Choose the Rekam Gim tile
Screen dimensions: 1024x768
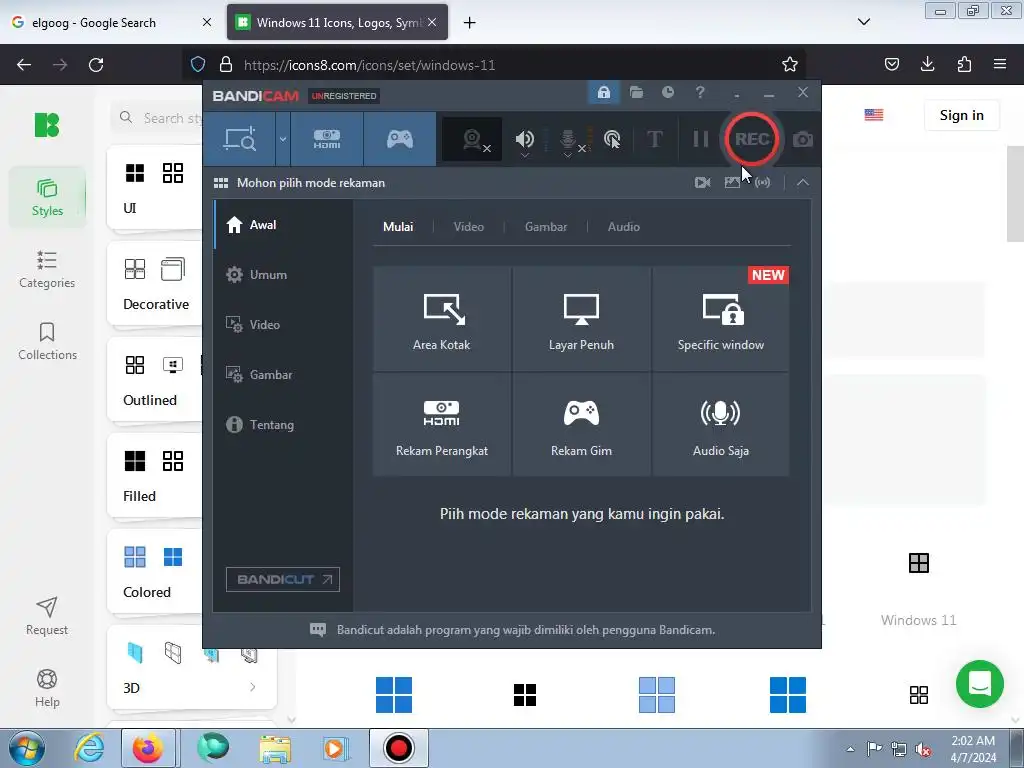click(581, 425)
